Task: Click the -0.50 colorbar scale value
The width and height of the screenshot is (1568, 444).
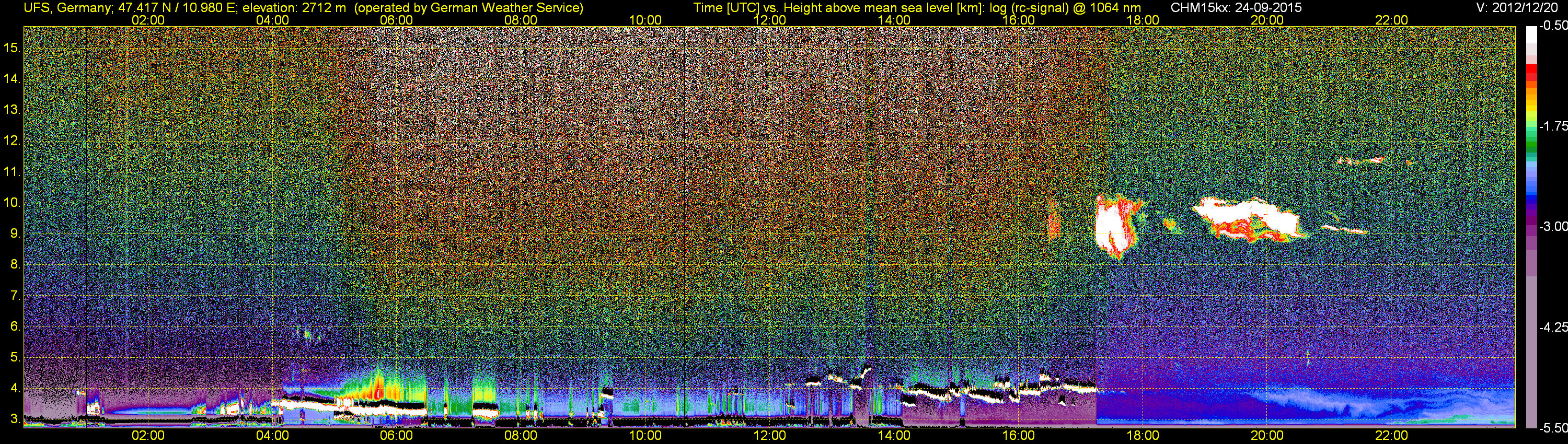Action: pos(1553,26)
